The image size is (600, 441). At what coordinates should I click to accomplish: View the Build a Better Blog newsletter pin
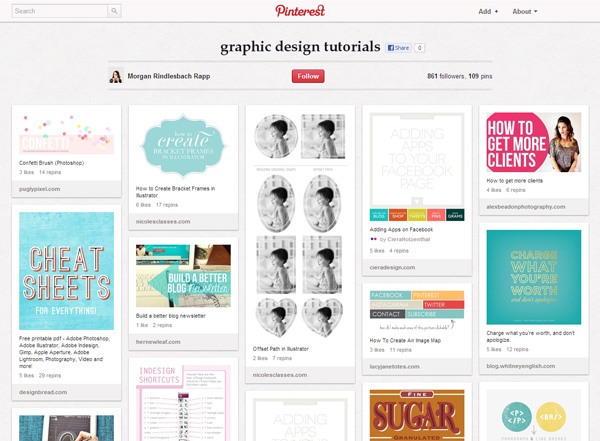[183, 275]
